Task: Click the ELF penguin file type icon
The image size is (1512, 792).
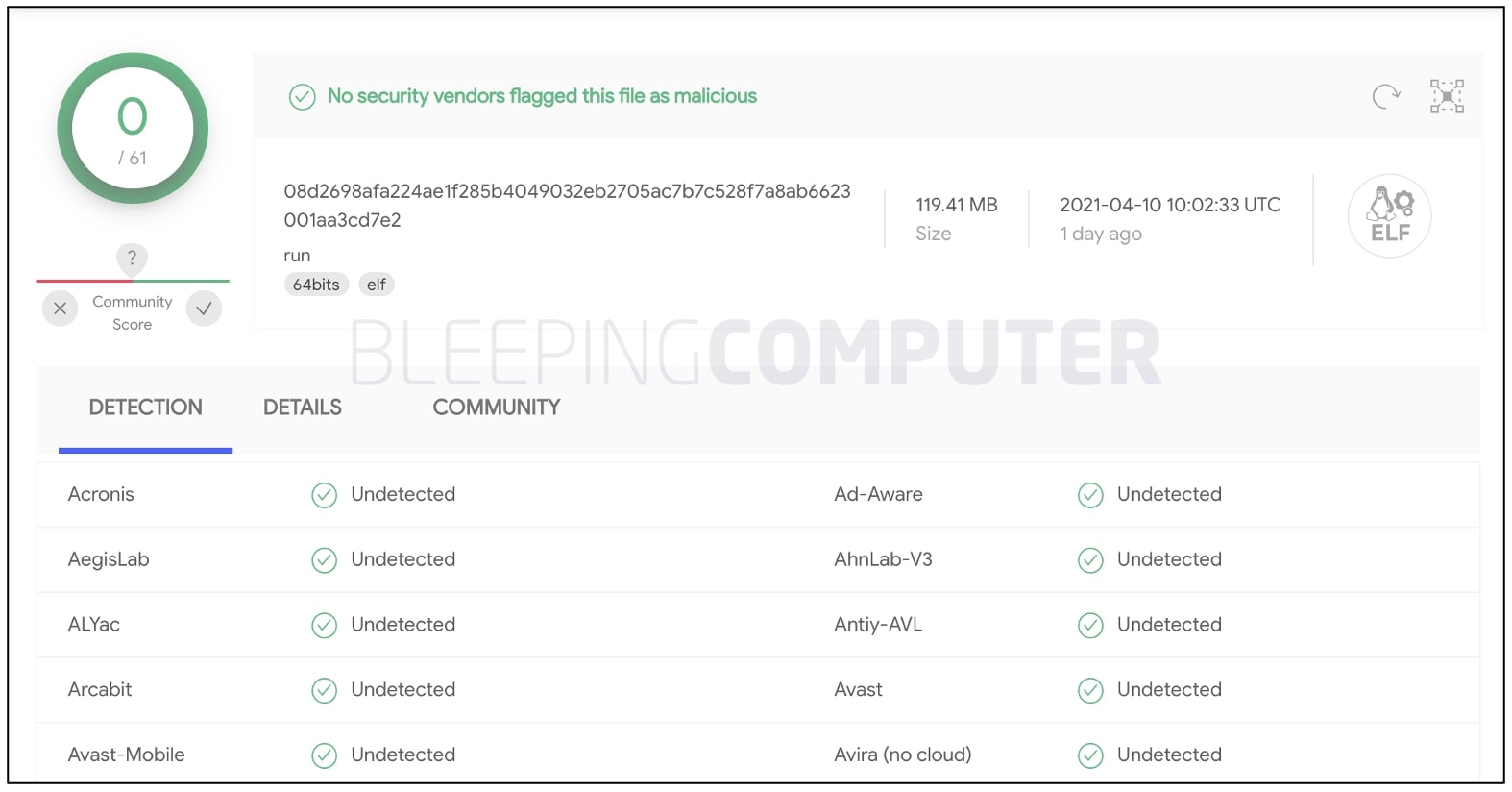Action: point(1389,216)
